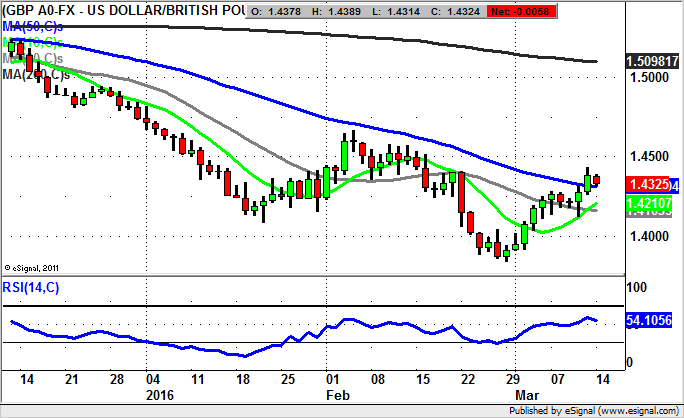
Task: Click the GBP A0-FX chart title
Action: (x=120, y=11)
